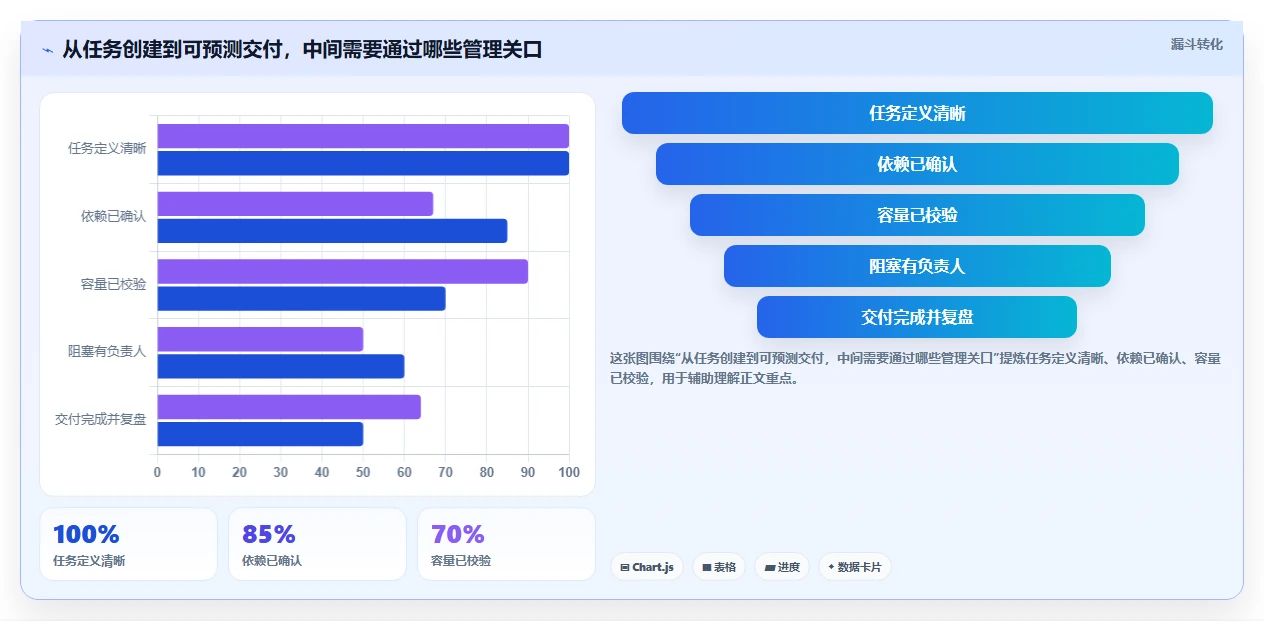
Task: Click the x-axis tick 80
Action: [486, 472]
